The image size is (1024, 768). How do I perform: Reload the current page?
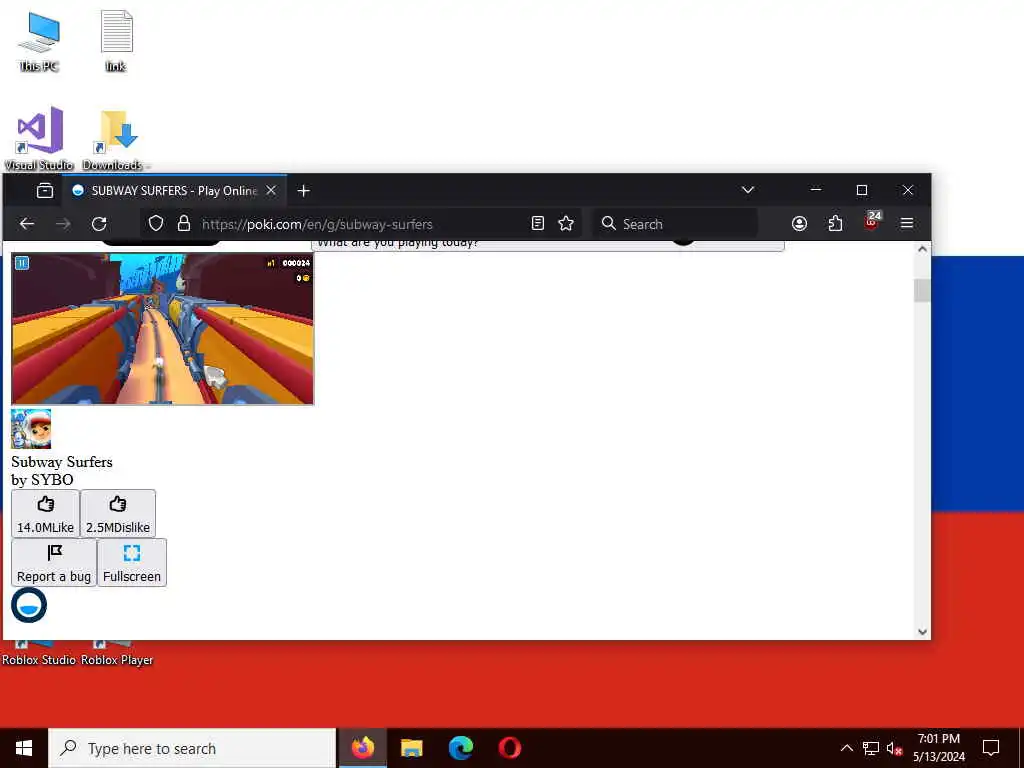[x=99, y=224]
